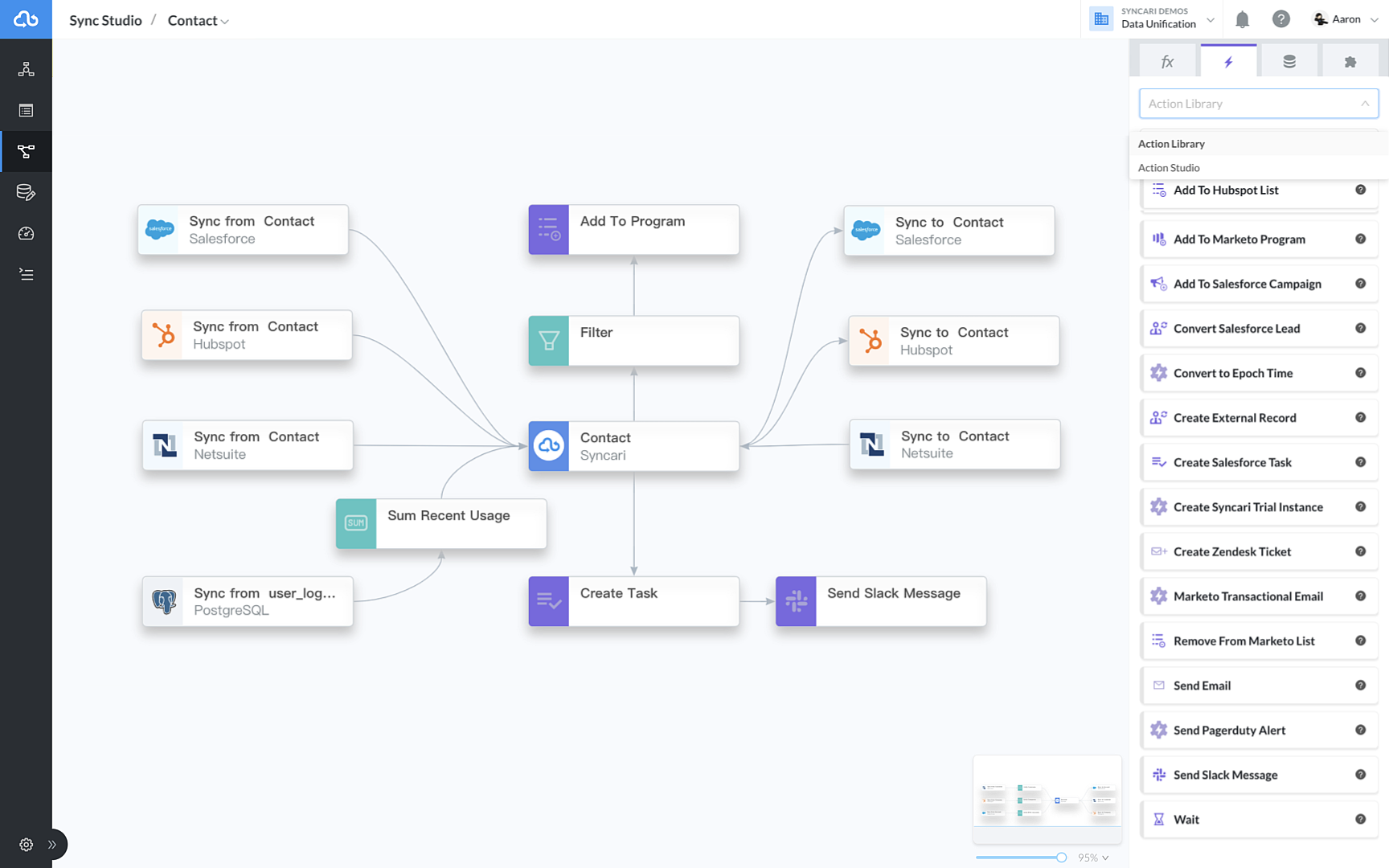Expand the left sidebar with double chevron

click(52, 844)
